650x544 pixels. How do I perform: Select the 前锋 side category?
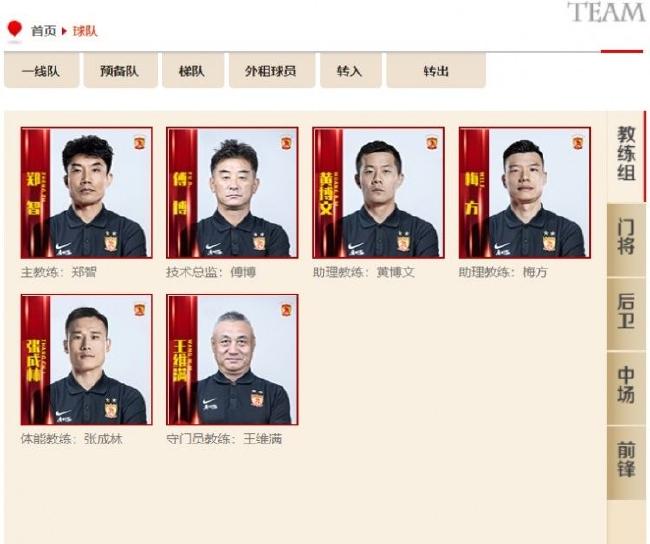[x=626, y=462]
